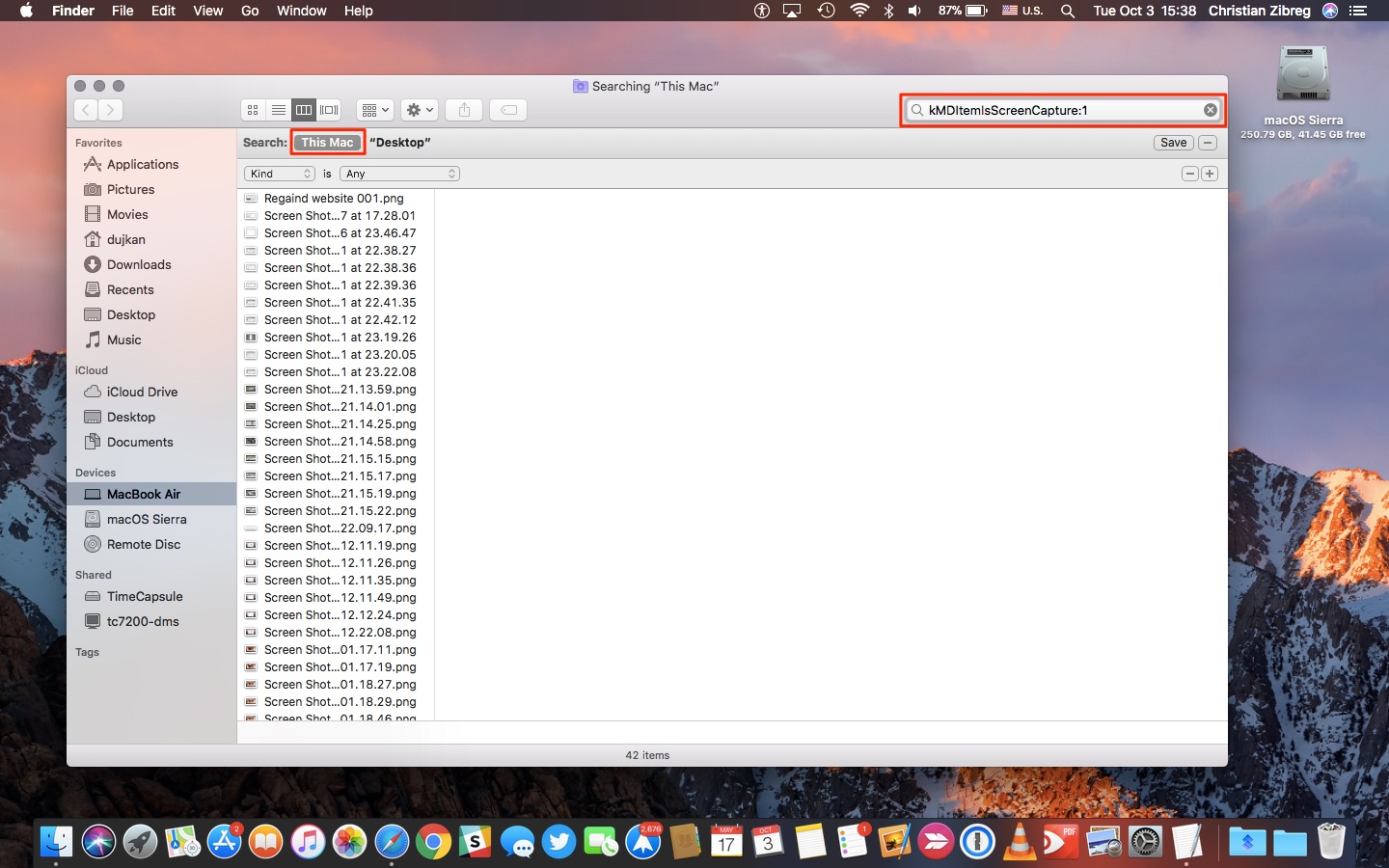1389x868 pixels.
Task: Select Regaind website 001.png file
Action: pyautogui.click(x=334, y=199)
